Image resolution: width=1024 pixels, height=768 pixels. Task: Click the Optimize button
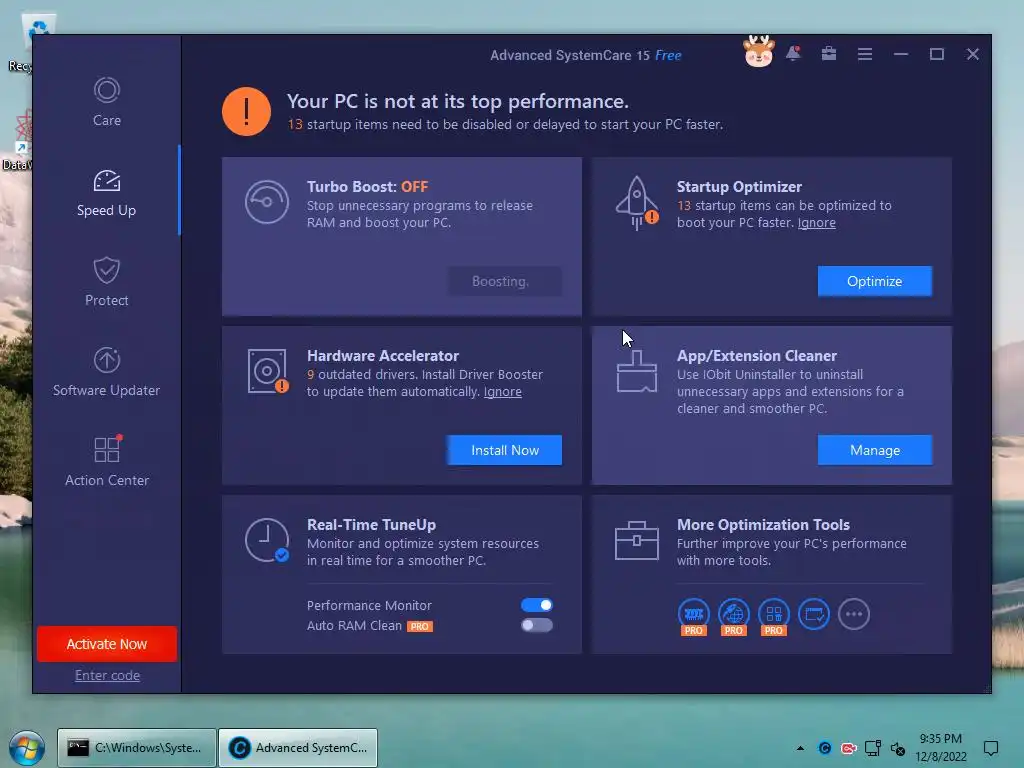(874, 281)
